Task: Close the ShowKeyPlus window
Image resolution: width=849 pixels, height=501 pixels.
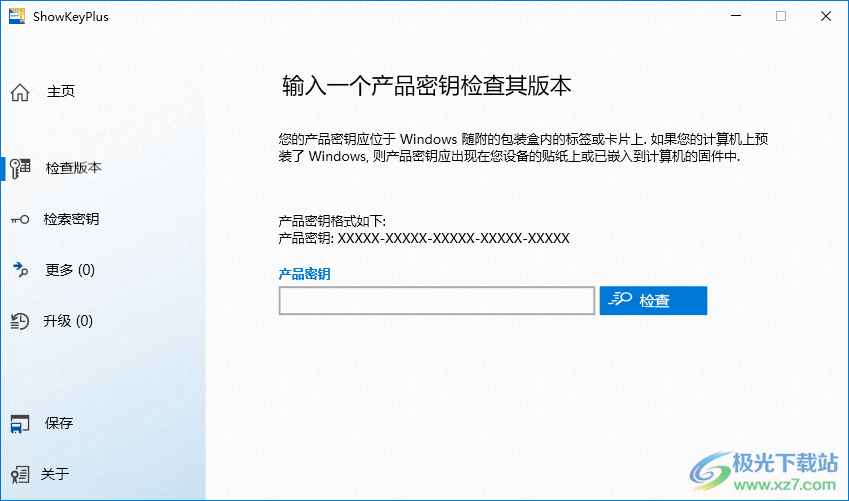Action: (x=826, y=16)
